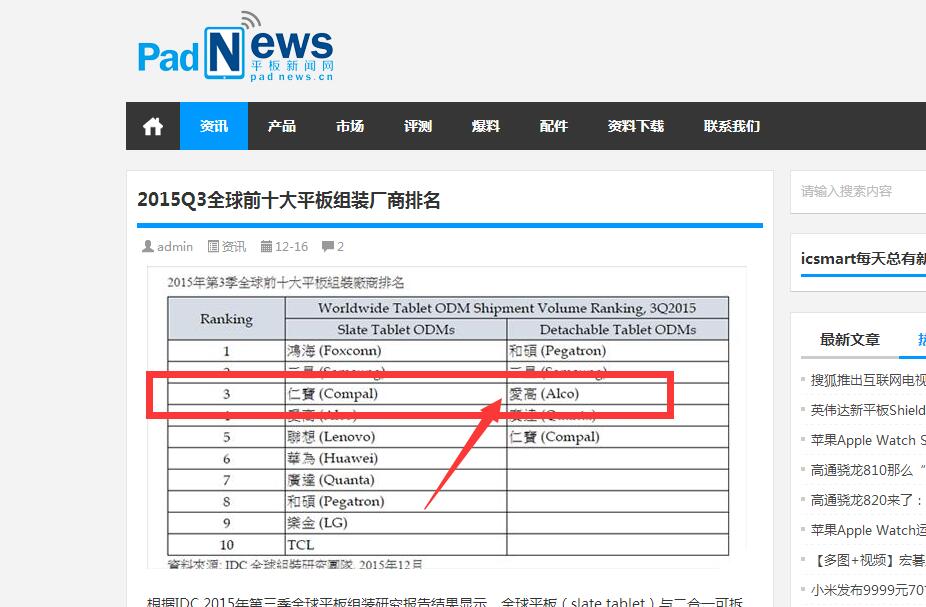926x607 pixels.
Task: Open the 高通骁龙820来了 article link
Action: pyautogui.click(x=866, y=501)
